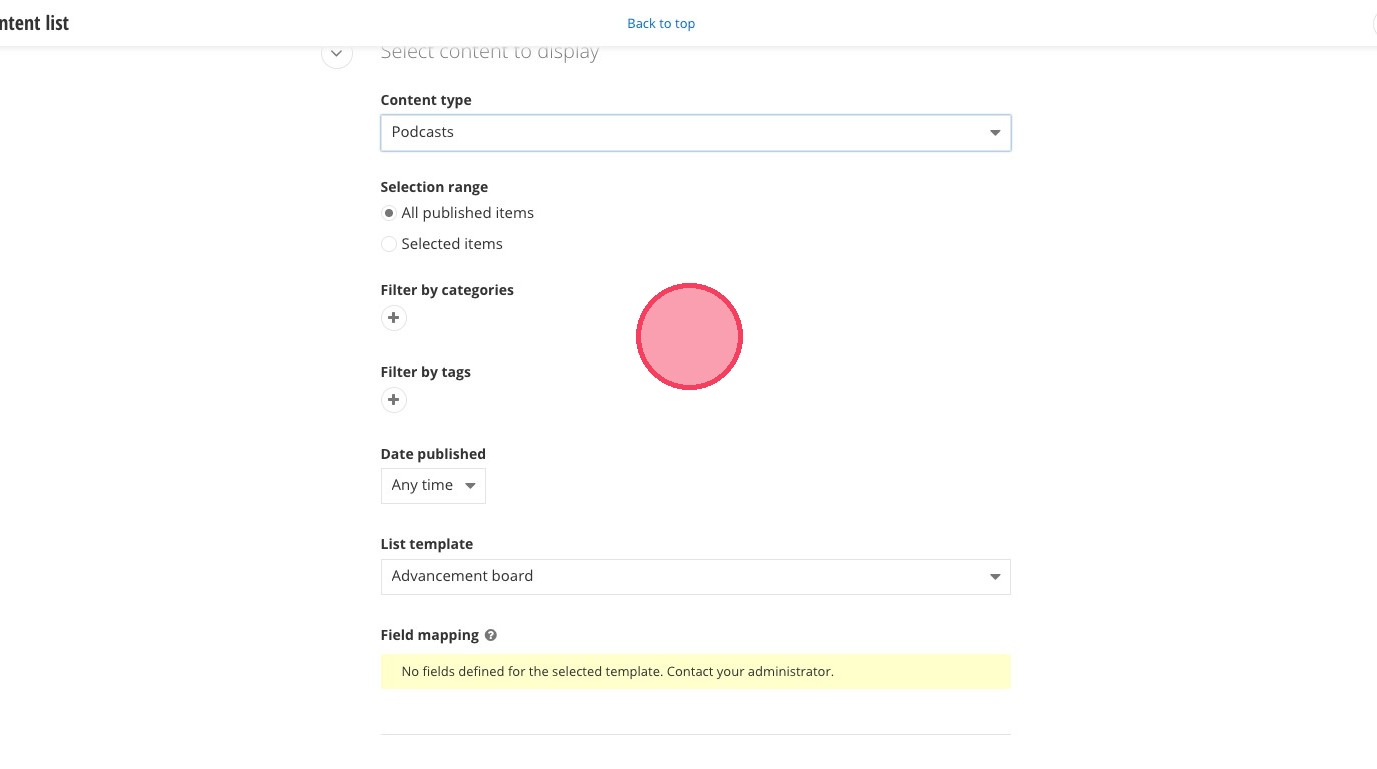The height and width of the screenshot is (769, 1377).
Task: Click the Filter by categories label
Action: coord(447,290)
